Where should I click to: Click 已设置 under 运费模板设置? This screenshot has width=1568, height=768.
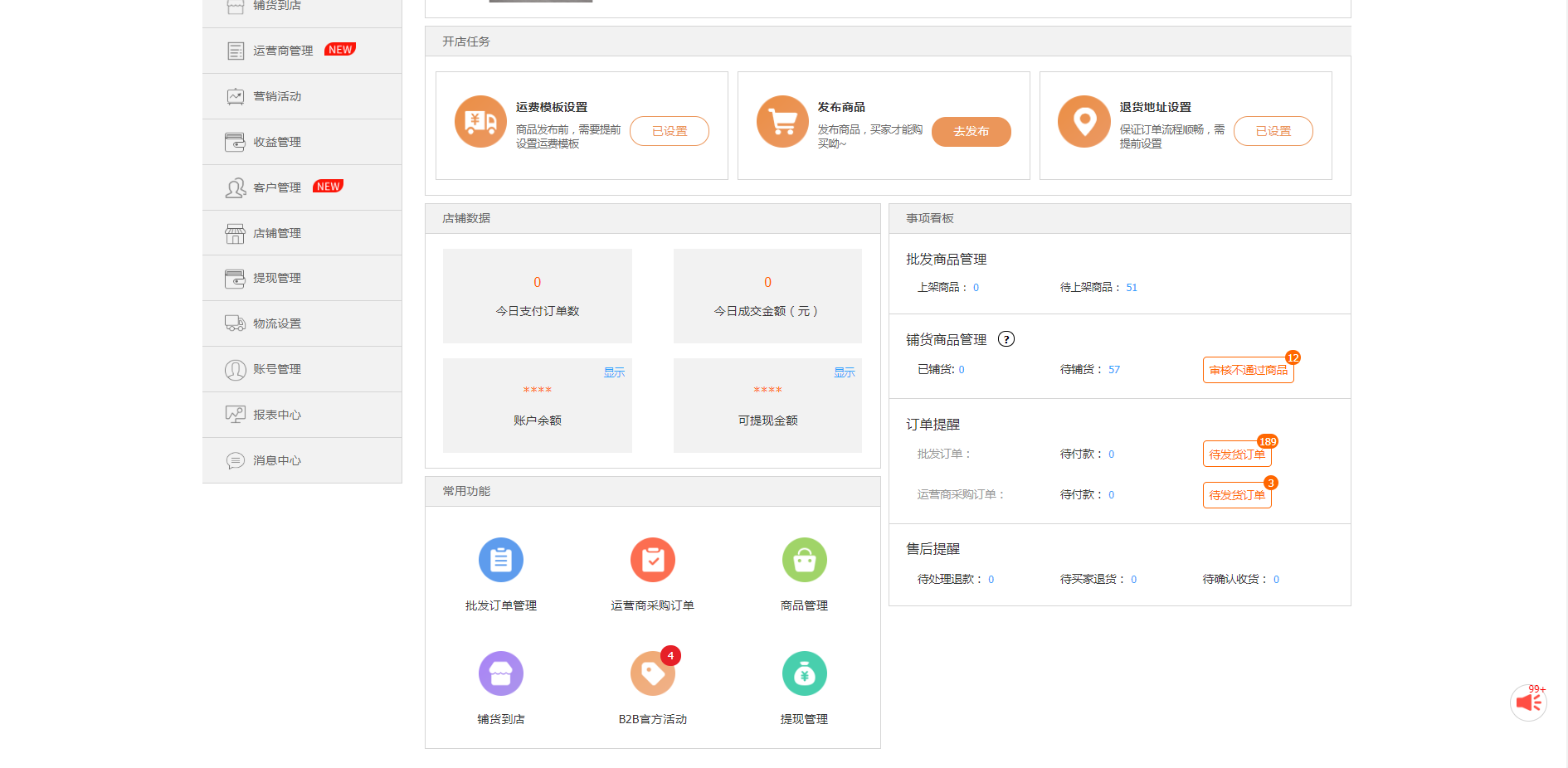coord(670,131)
